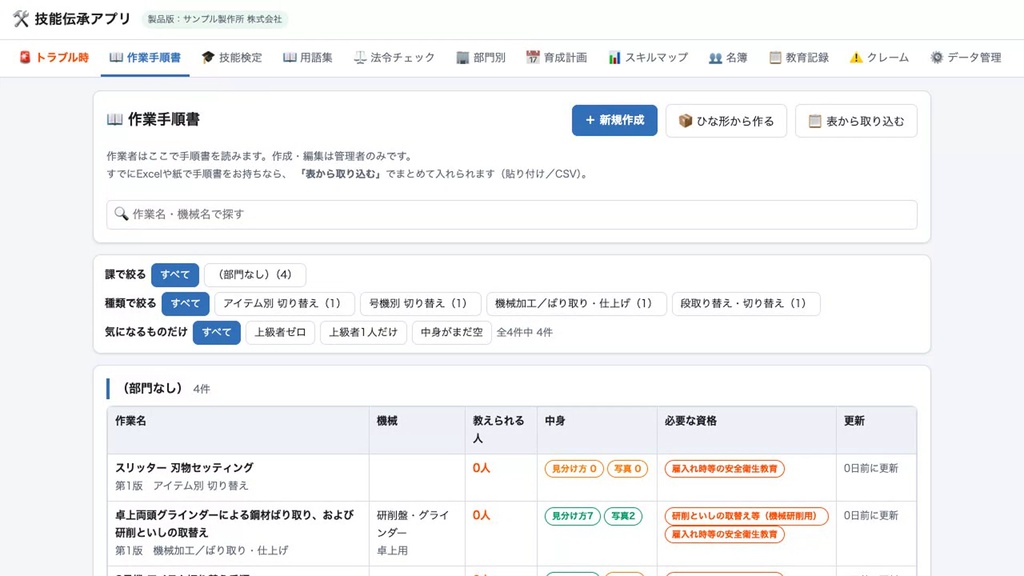Focus the 作業名・機械名で探す search field
The height and width of the screenshot is (576, 1024).
512,214
